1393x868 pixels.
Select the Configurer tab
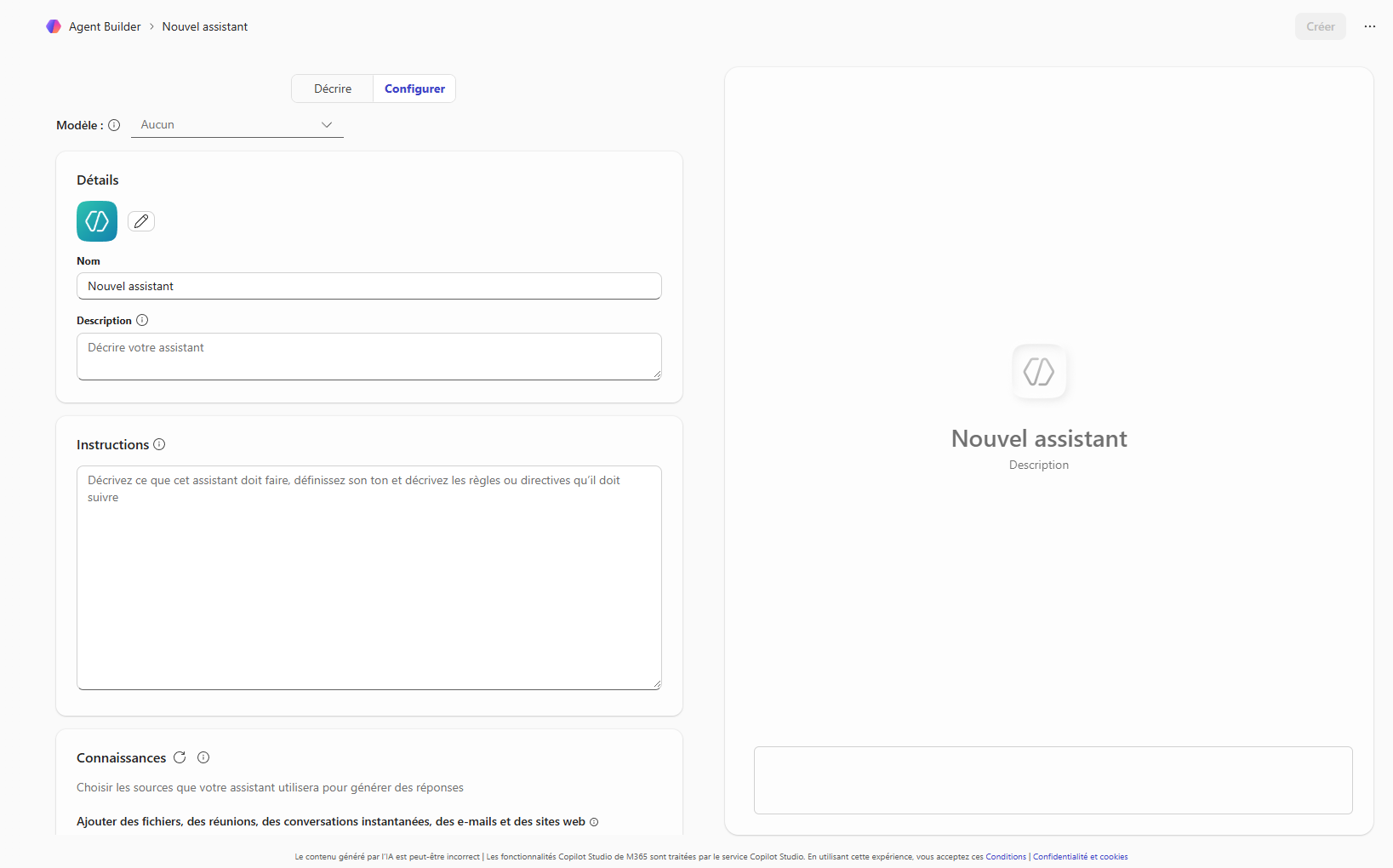coord(414,89)
